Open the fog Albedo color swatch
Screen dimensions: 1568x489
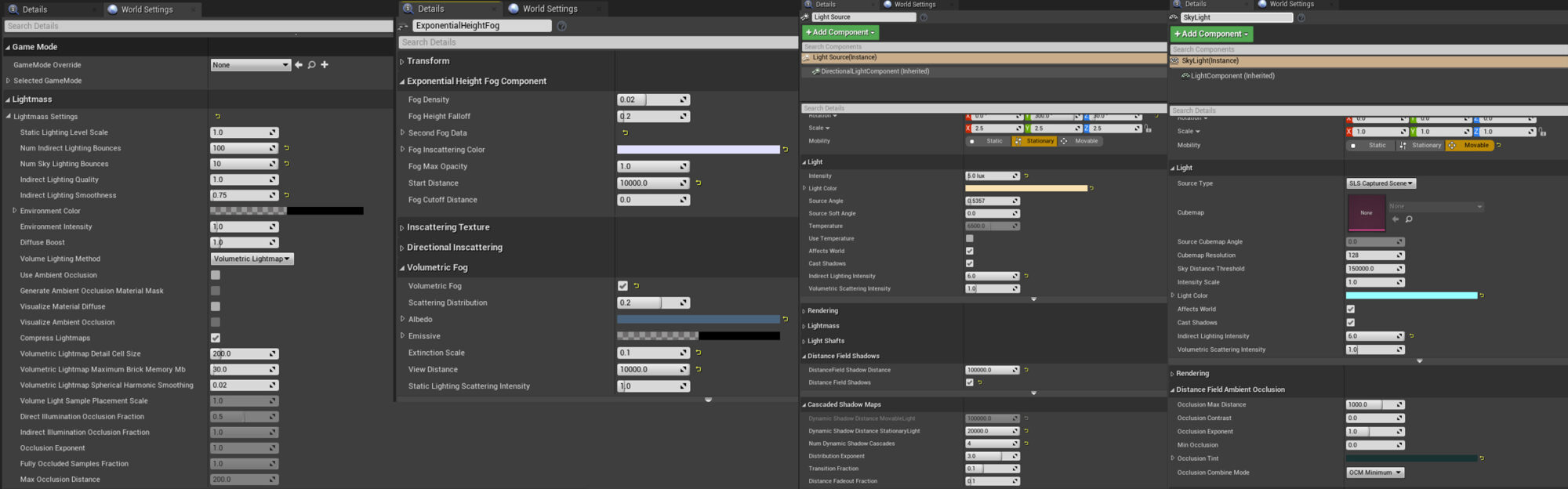pos(699,320)
